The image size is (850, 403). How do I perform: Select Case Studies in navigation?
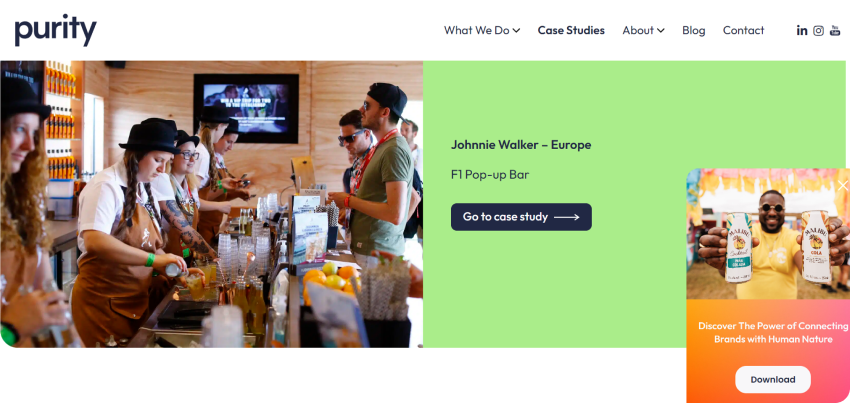coord(571,30)
